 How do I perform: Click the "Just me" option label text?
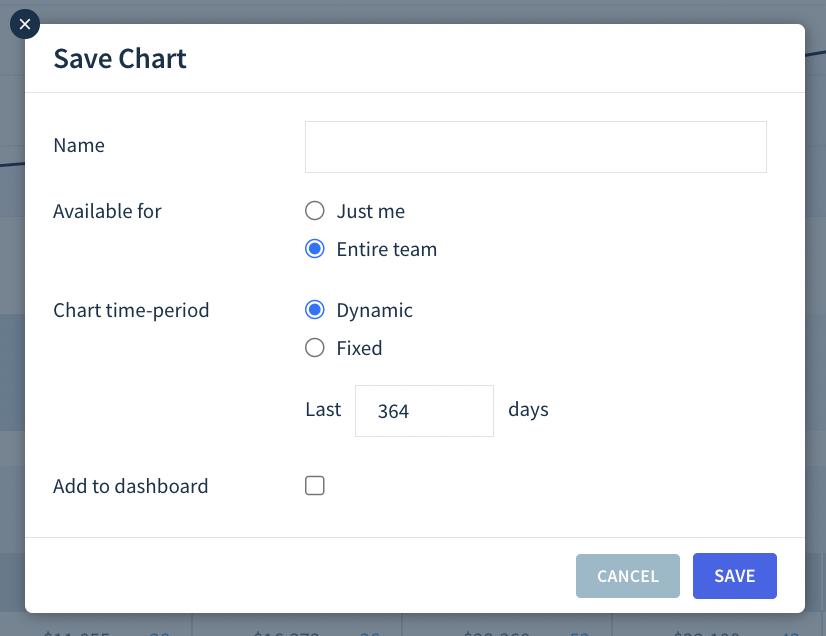(371, 211)
